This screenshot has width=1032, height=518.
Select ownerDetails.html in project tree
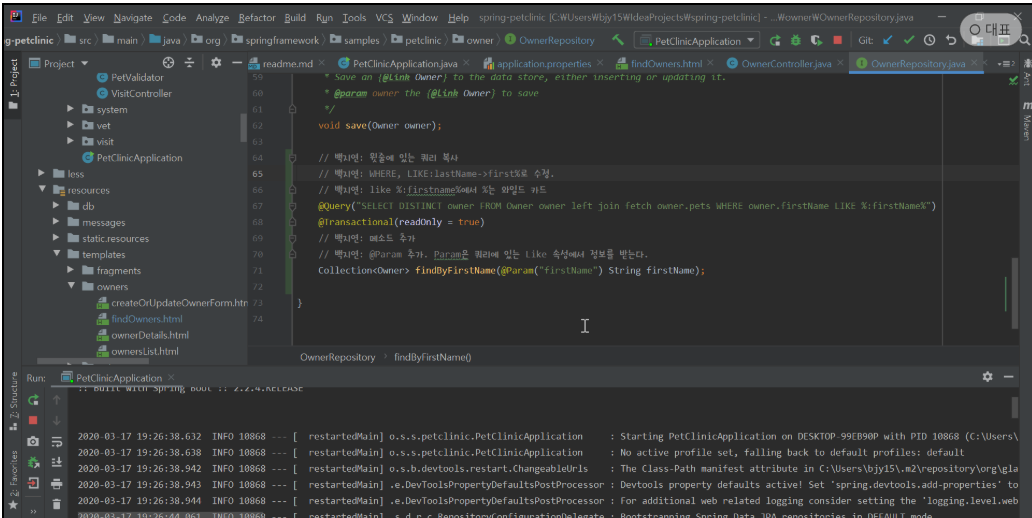[149, 335]
